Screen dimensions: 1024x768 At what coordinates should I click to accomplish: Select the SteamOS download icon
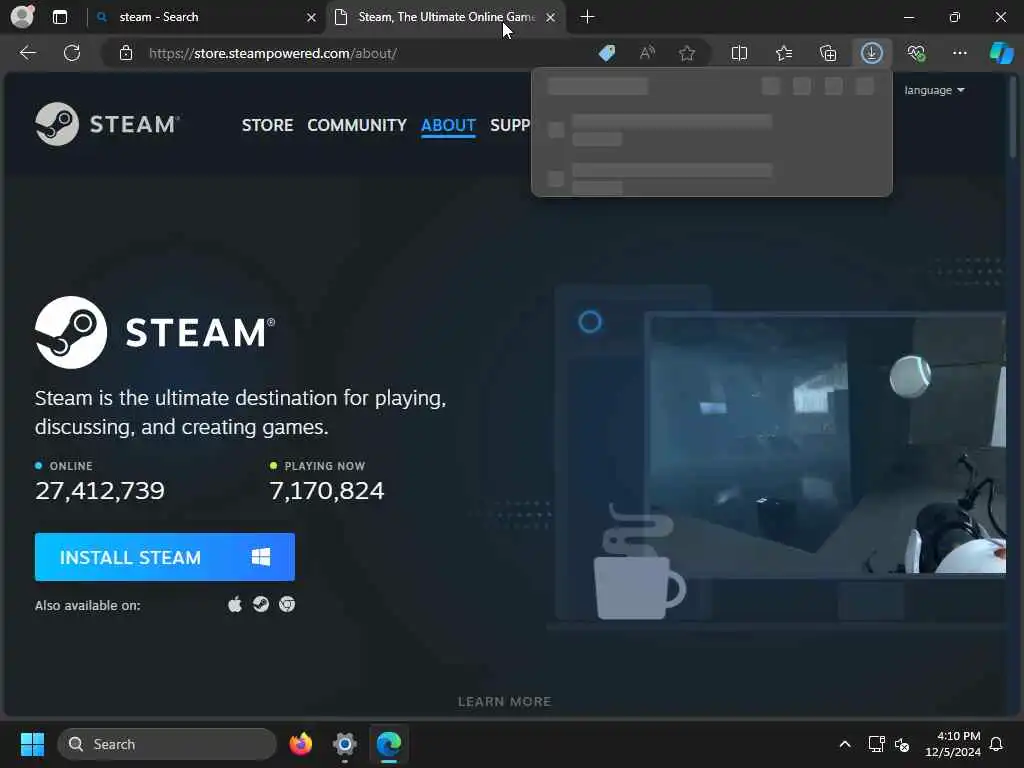(x=261, y=604)
